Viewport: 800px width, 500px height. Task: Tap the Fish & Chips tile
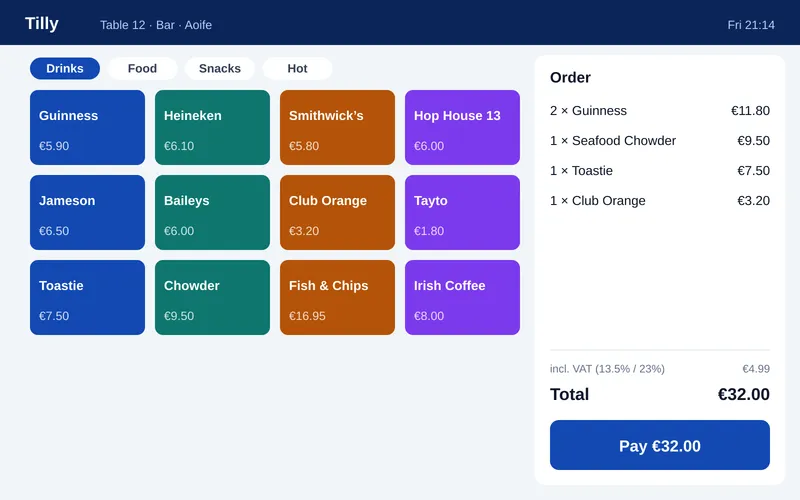click(x=337, y=297)
